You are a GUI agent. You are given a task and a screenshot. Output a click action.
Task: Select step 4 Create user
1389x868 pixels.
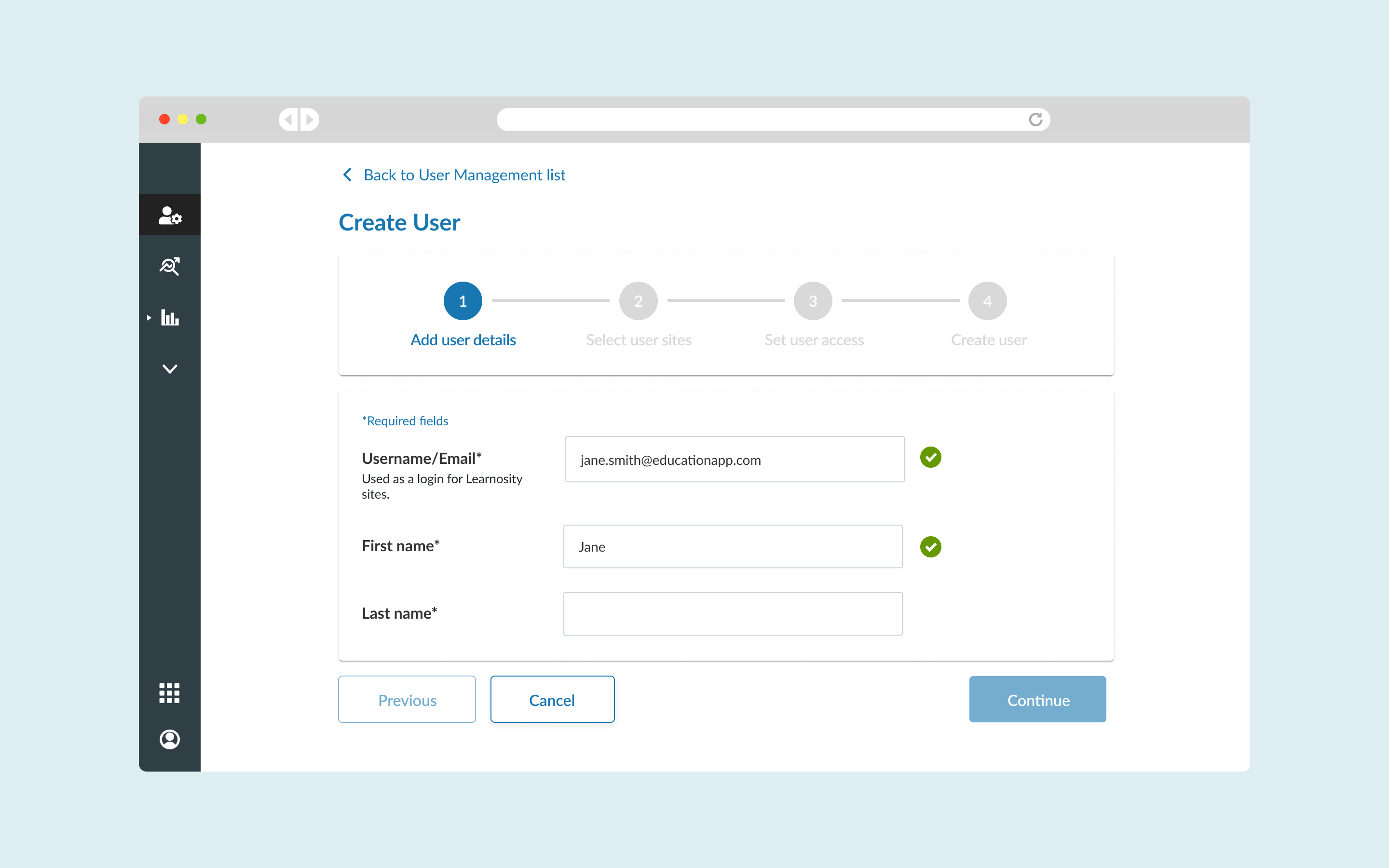click(987, 301)
